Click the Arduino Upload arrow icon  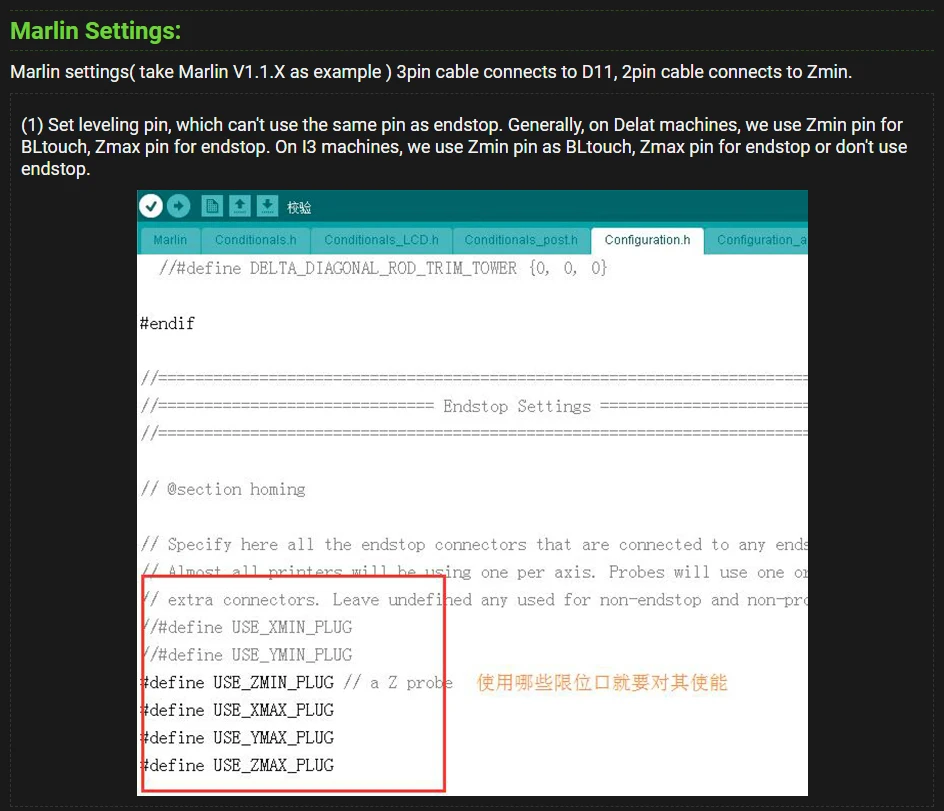(179, 206)
